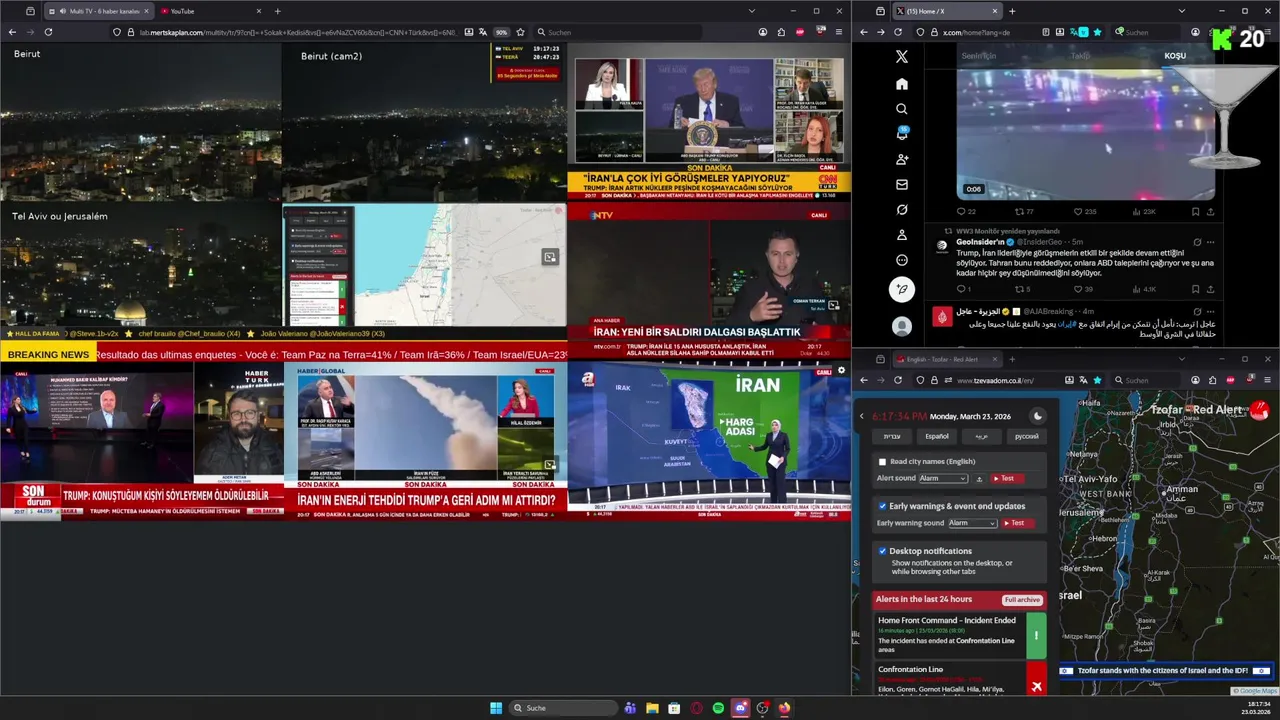The image size is (1280, 720).
Task: Open Full archive of alerts
Action: click(1022, 600)
